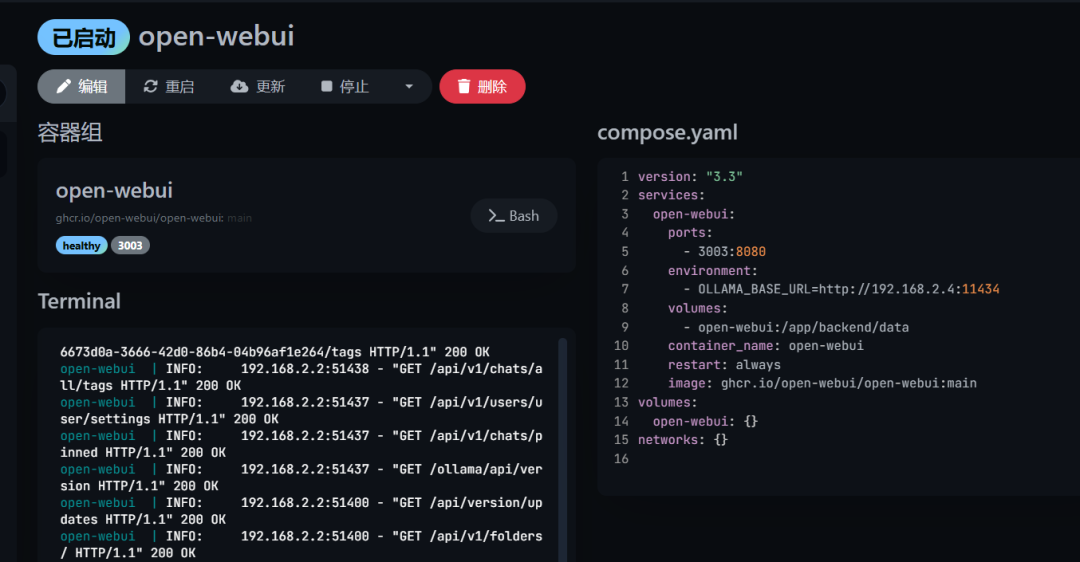Viewport: 1080px width, 562px height.
Task: Click the image: ghcr.io line in compose.yaml
Action: (822, 384)
